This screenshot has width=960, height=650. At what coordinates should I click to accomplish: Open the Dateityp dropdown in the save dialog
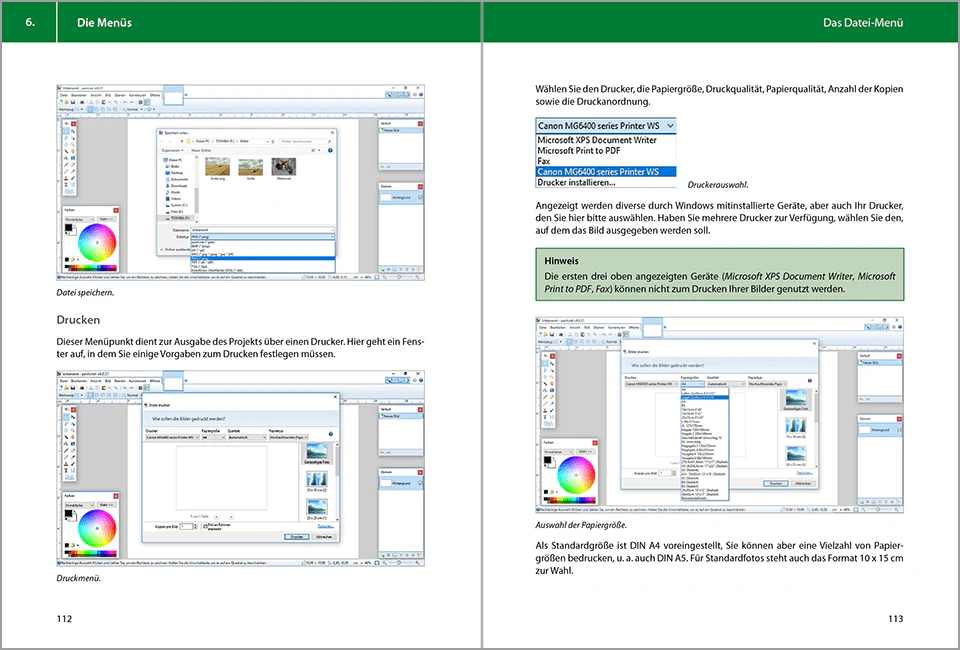(x=263, y=236)
